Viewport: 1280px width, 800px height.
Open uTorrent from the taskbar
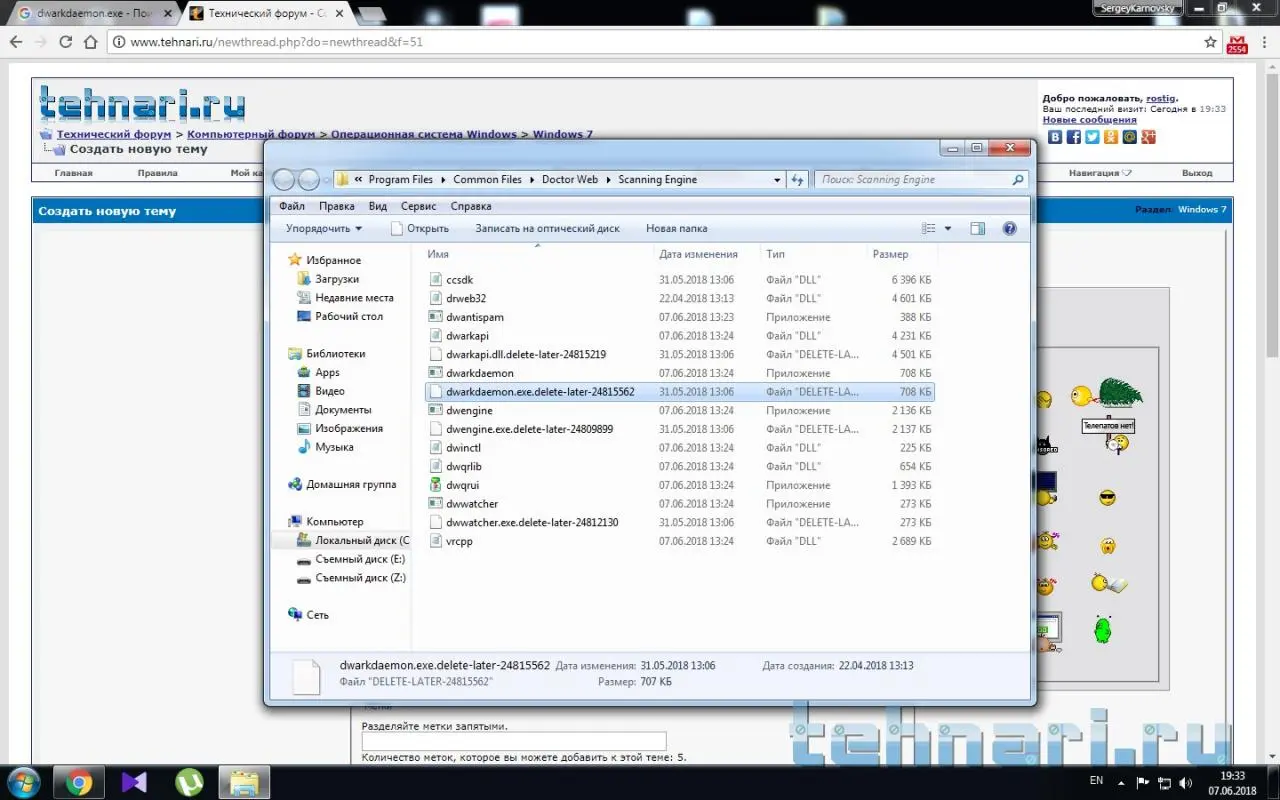click(189, 782)
